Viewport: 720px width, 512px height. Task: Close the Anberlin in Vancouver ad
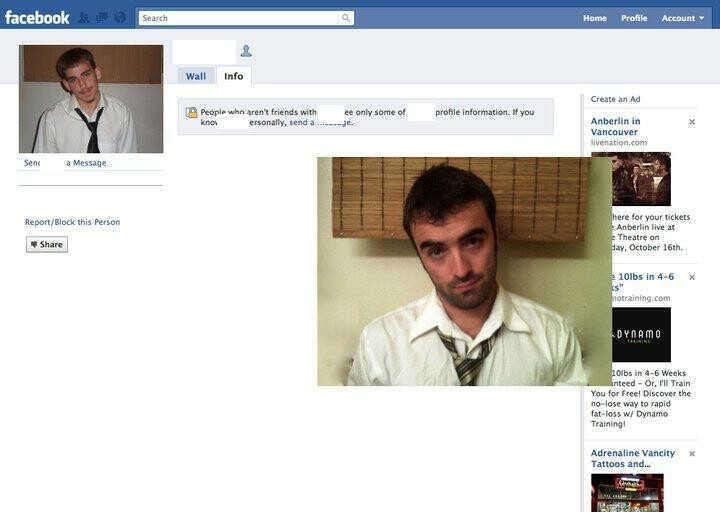tap(692, 122)
